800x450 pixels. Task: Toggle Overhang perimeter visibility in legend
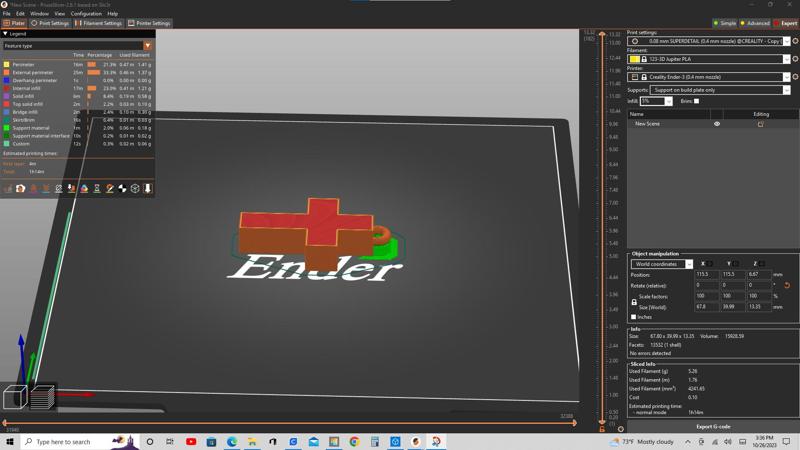coord(35,81)
